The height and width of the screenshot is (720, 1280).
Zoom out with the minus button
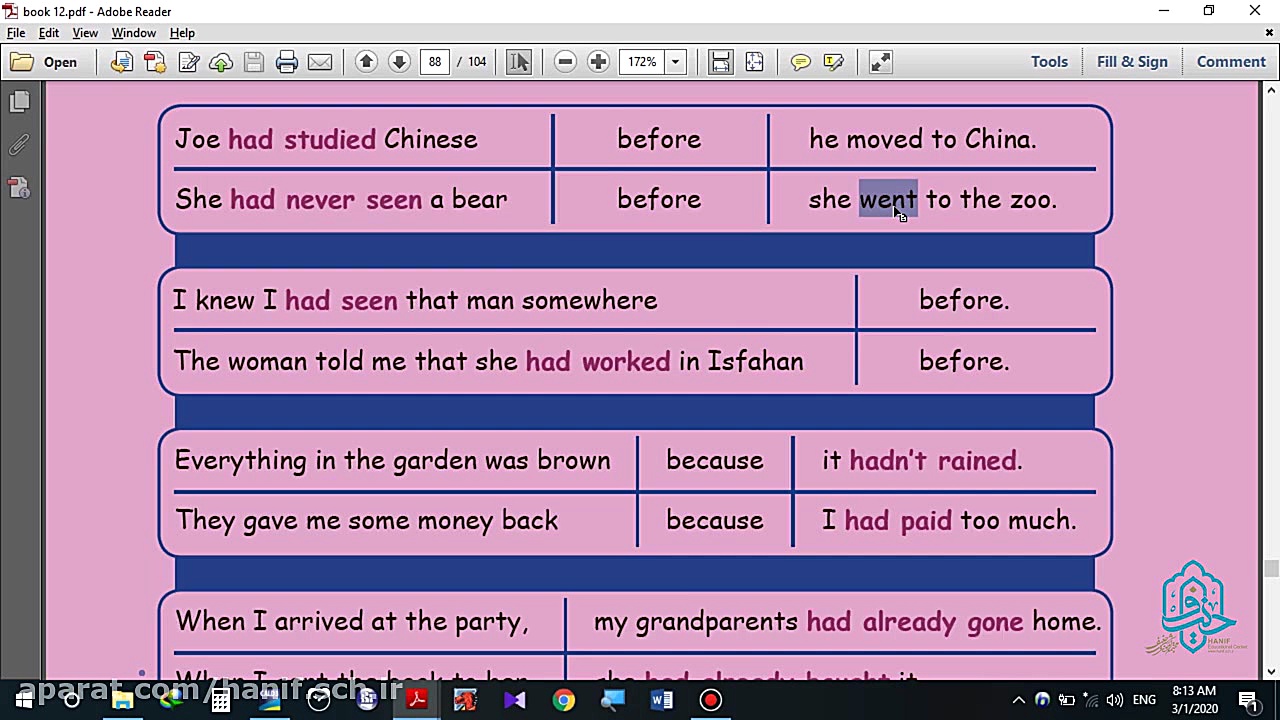click(x=565, y=62)
